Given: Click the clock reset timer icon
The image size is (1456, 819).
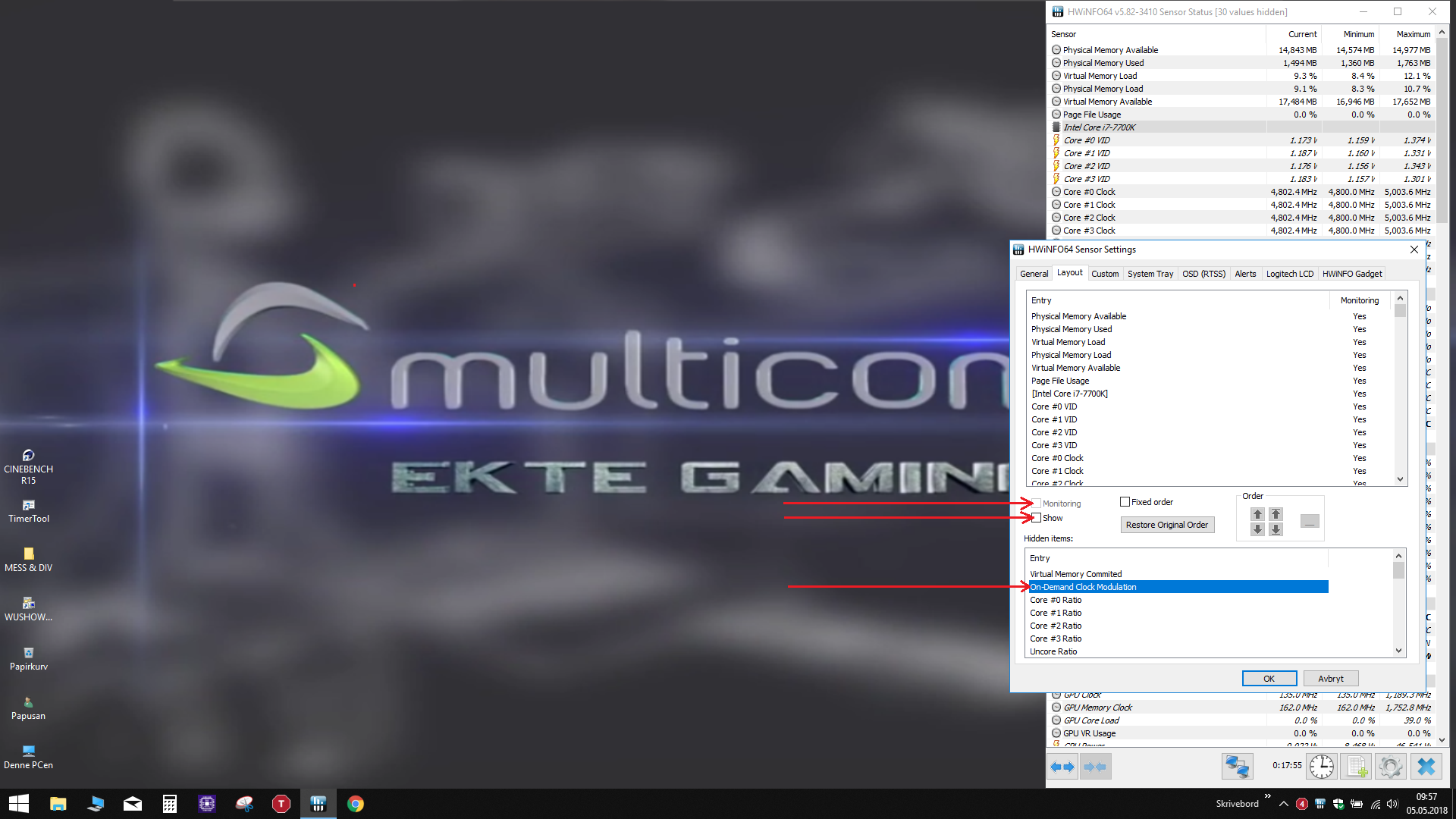Looking at the screenshot, I should (1322, 767).
